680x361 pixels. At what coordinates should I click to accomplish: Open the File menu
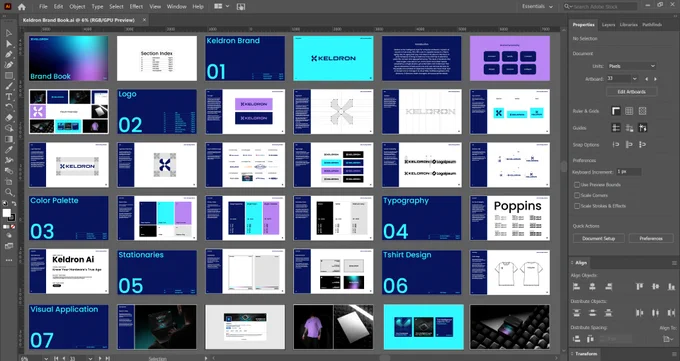pyautogui.click(x=43, y=7)
